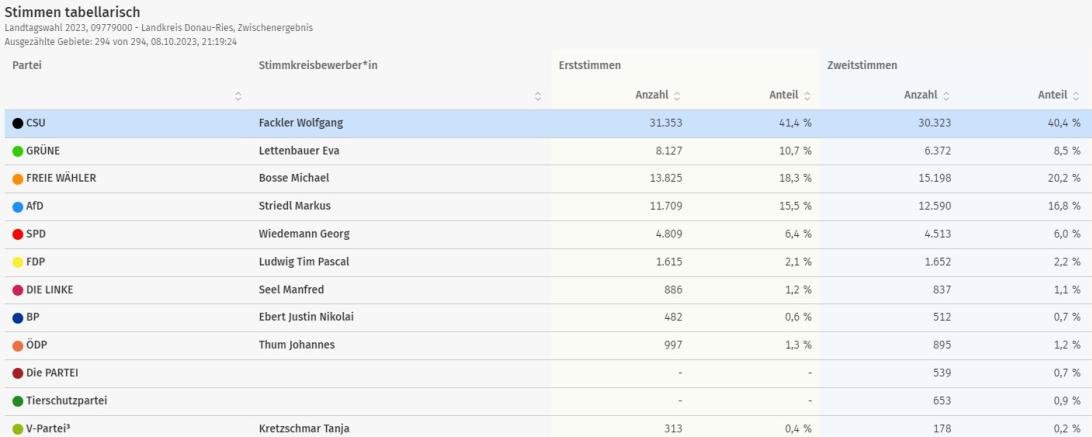Select the SPD party name
Image resolution: width=1092 pixels, height=437 pixels.
[36, 234]
